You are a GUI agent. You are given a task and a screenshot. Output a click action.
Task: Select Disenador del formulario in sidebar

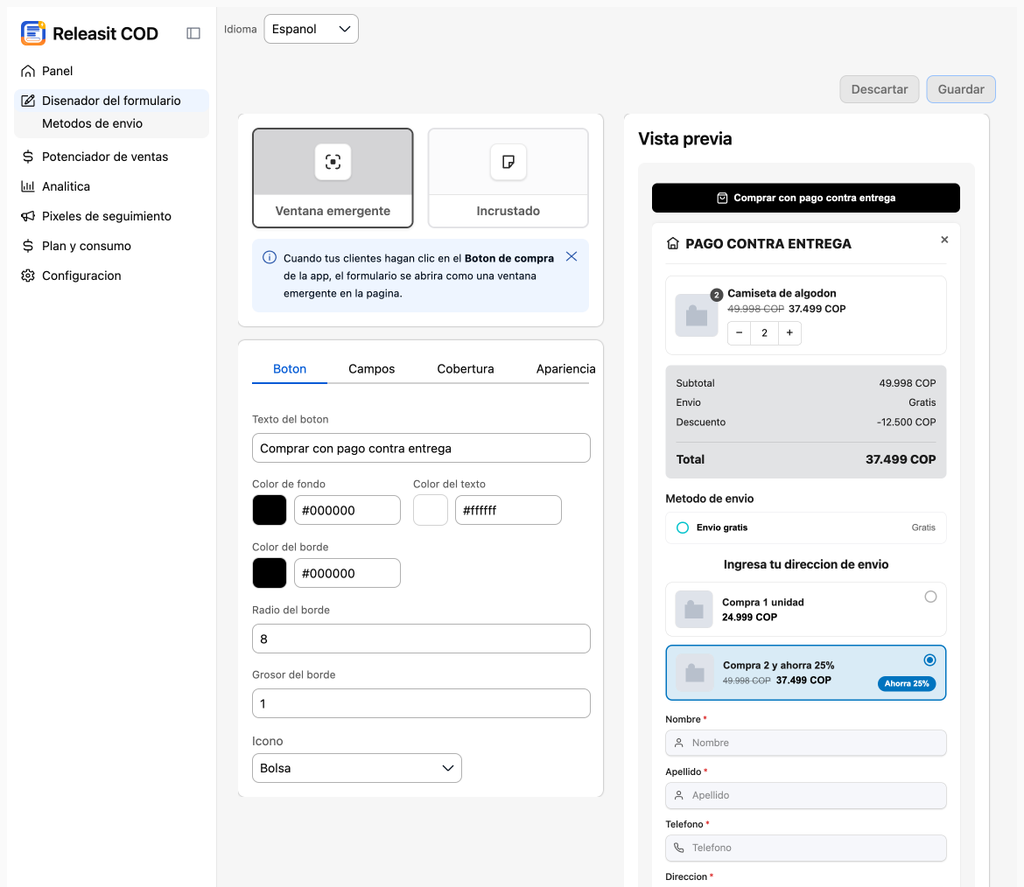point(111,101)
